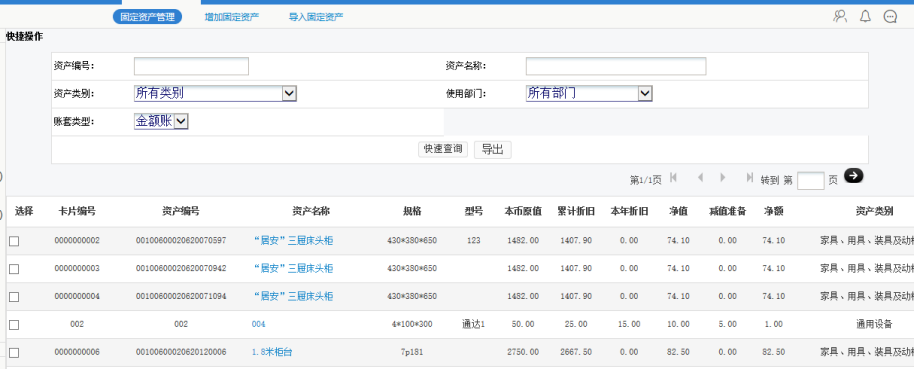
Task: Click card number 0000000002
Action: click(x=77, y=240)
